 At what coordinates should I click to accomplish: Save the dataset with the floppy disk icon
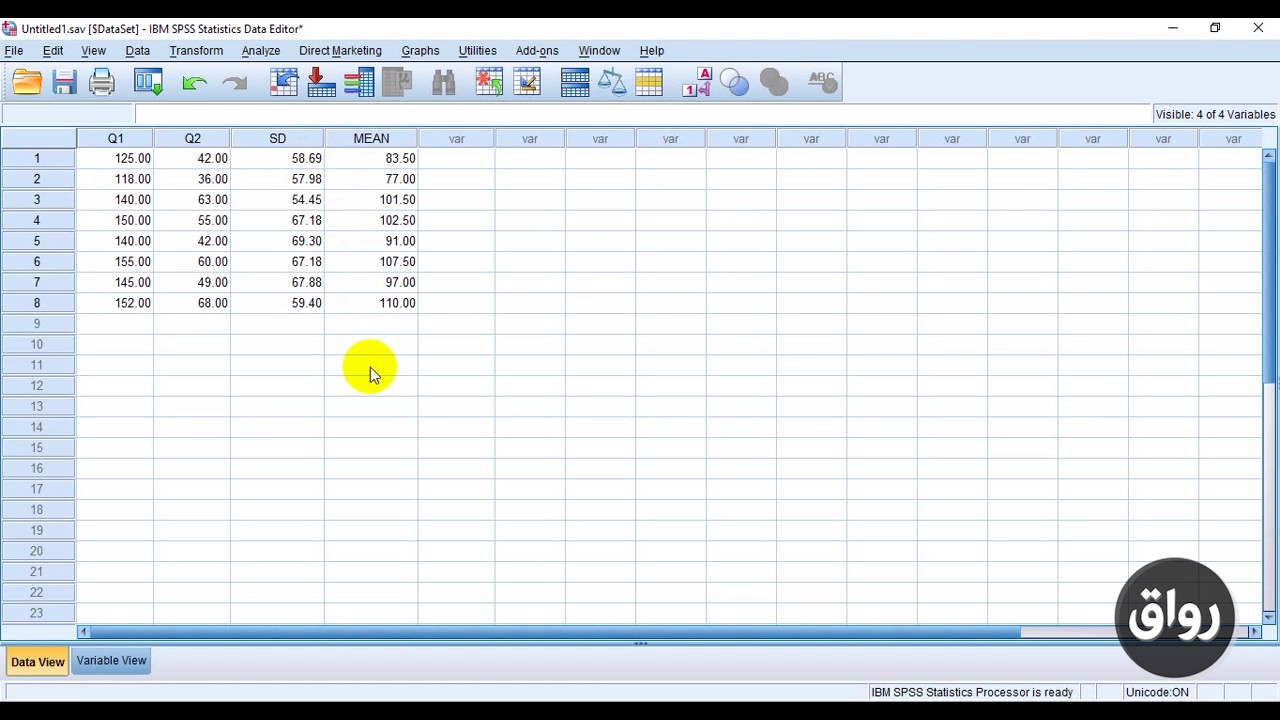pos(65,82)
